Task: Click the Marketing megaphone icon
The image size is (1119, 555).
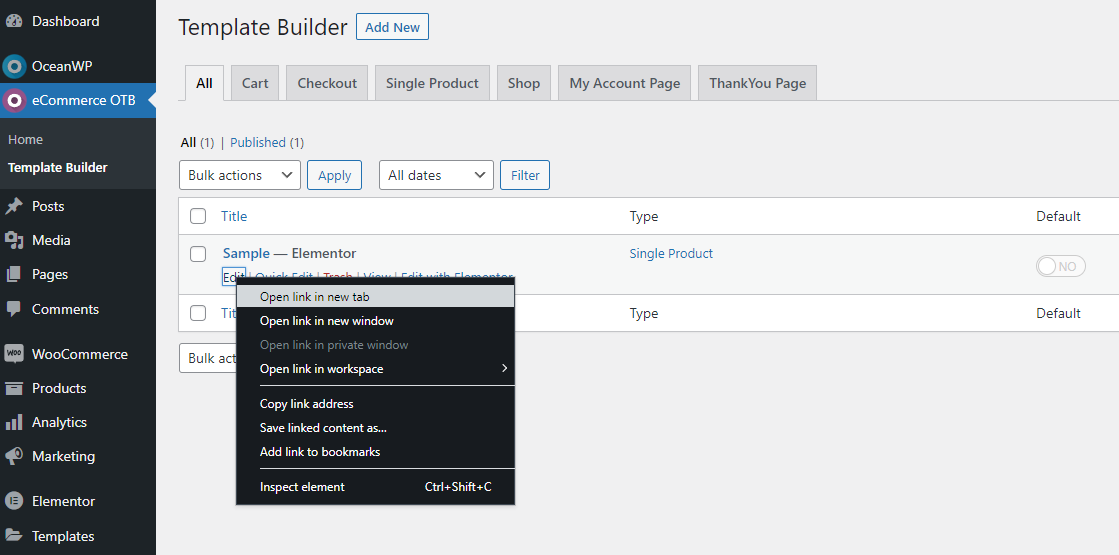Action: [x=14, y=456]
